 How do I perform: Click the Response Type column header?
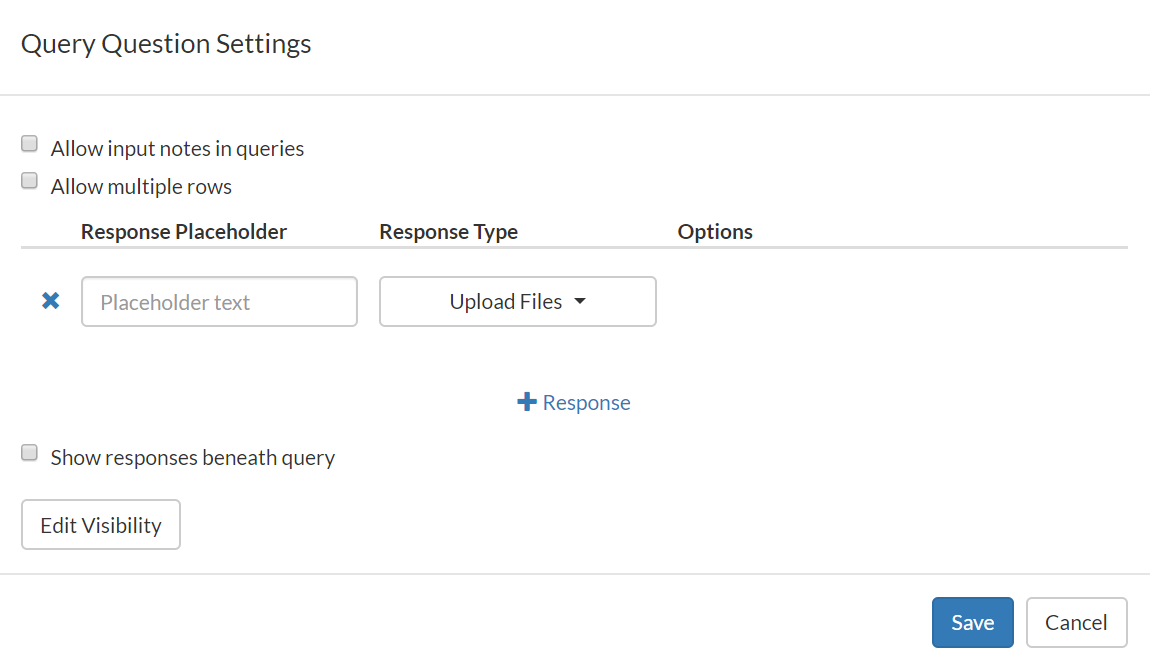(x=448, y=231)
